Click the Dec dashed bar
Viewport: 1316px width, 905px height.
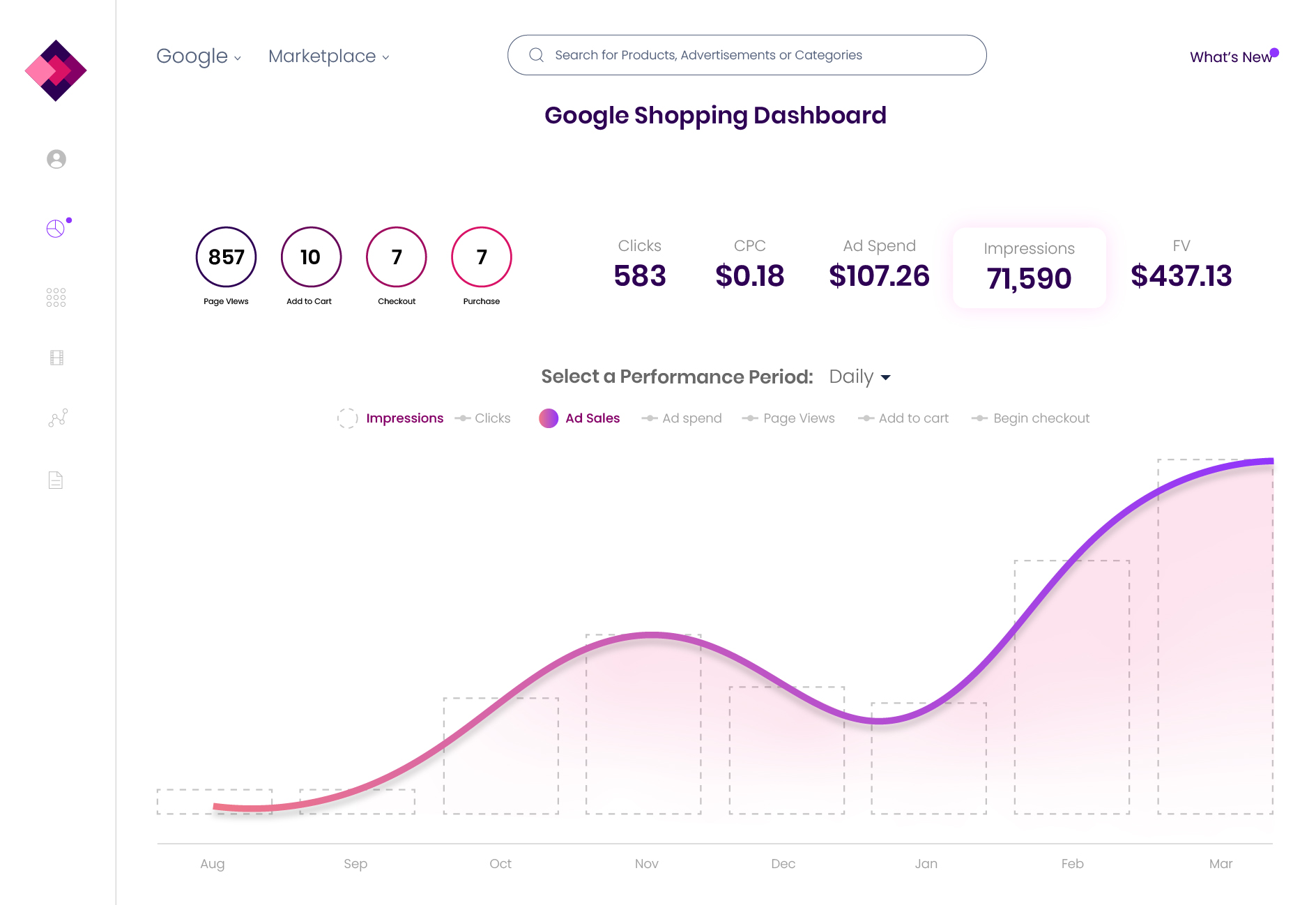pos(787,750)
